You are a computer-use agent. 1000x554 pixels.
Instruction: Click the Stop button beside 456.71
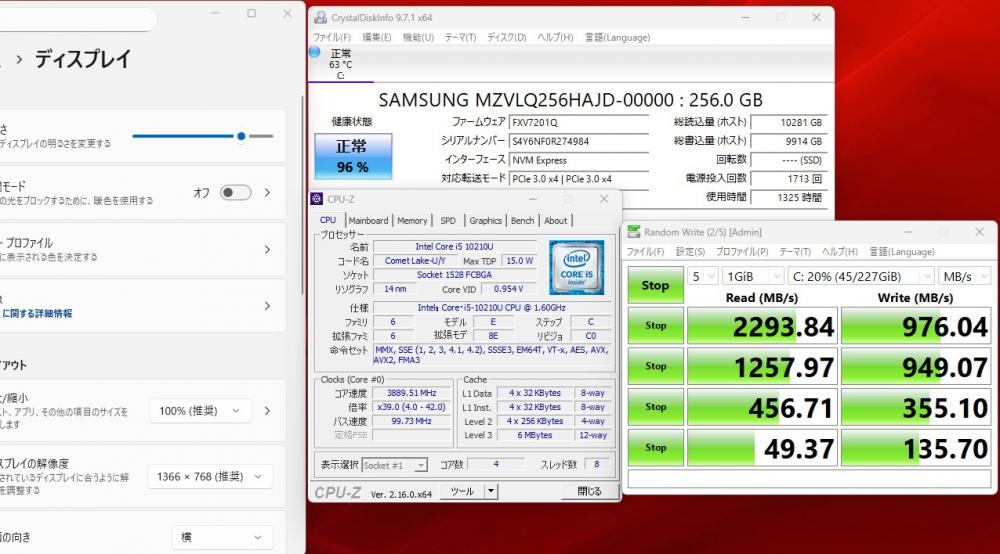tap(655, 407)
